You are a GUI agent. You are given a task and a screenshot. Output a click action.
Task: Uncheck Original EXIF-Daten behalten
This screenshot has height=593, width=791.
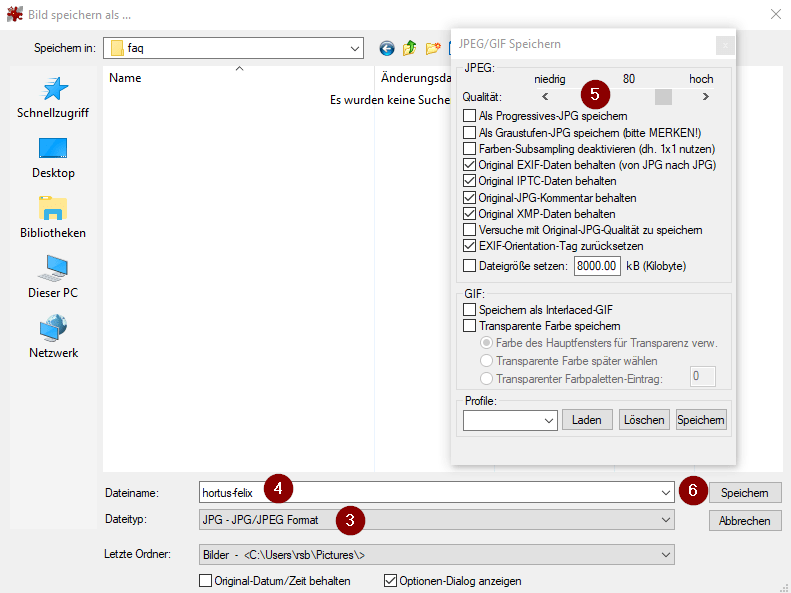click(x=470, y=165)
